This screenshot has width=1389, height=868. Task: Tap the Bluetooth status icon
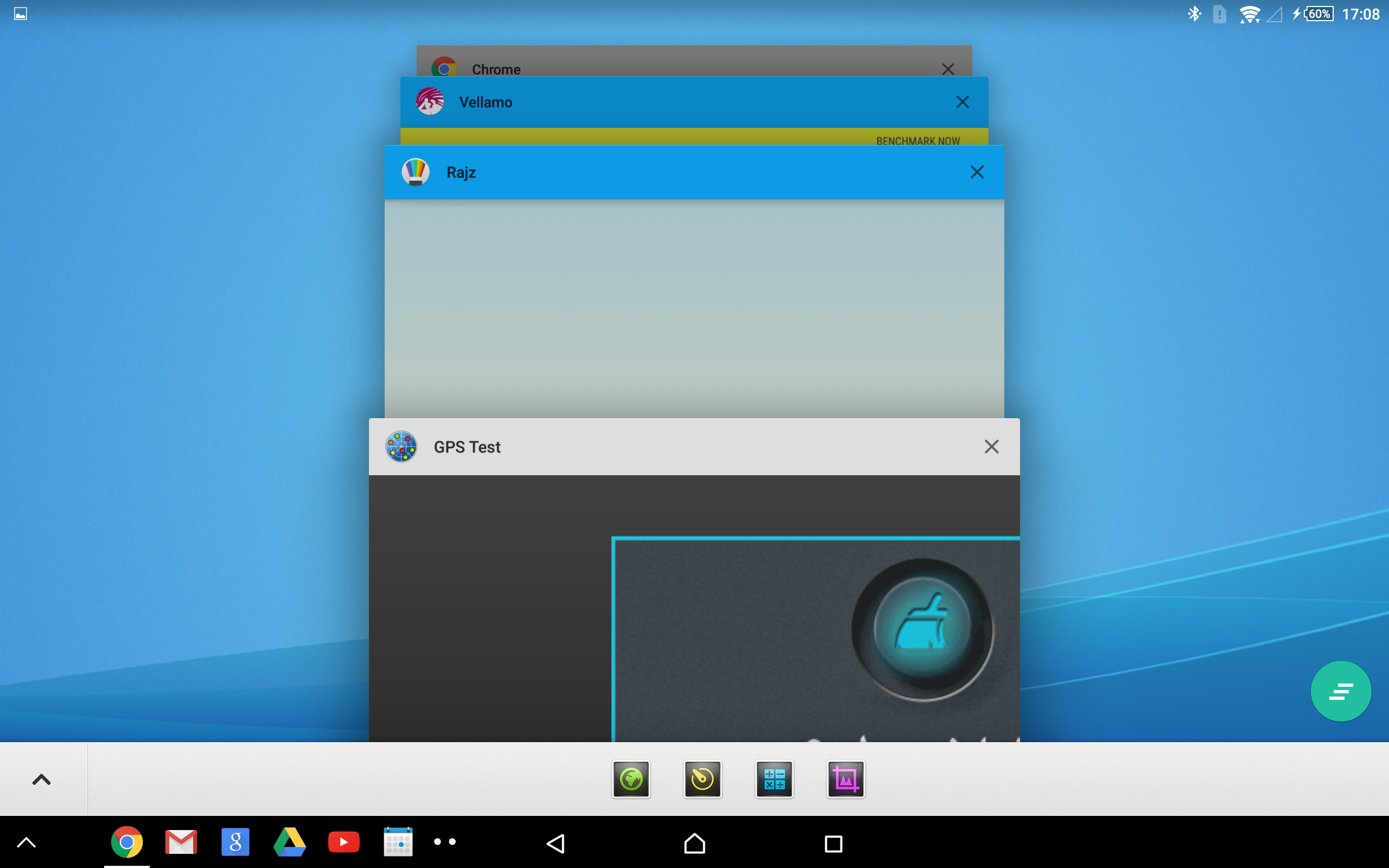[x=1194, y=14]
